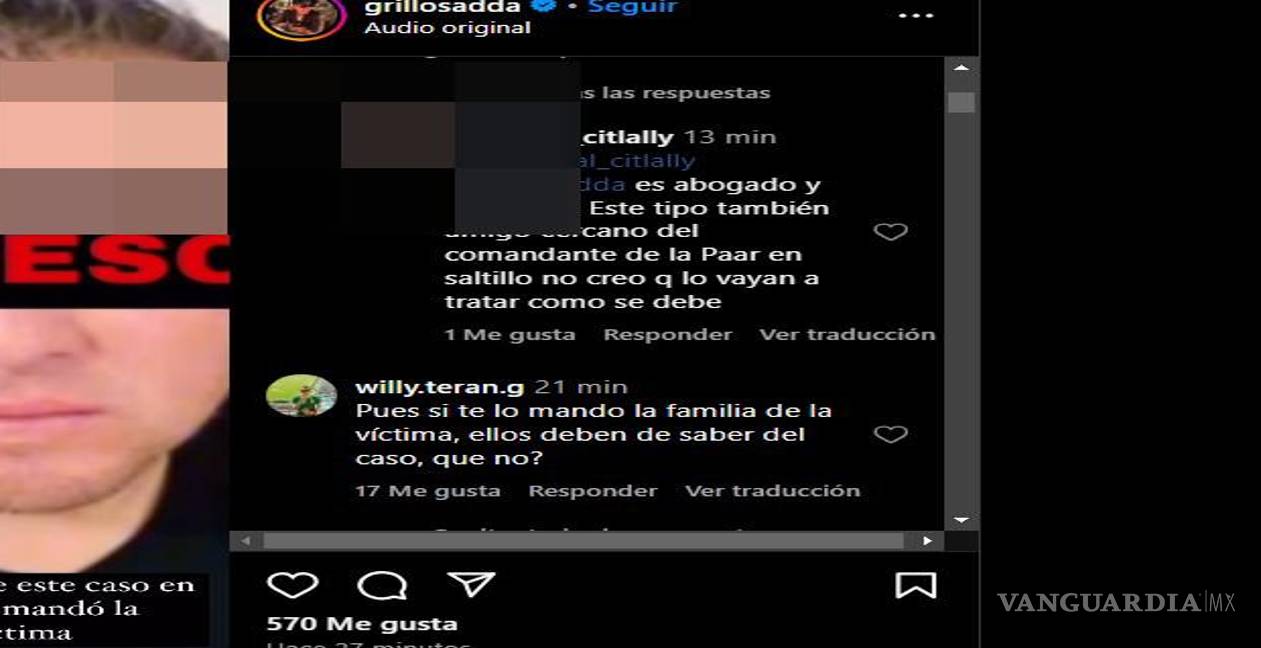Save post with the bookmark icon
The image size is (1261, 648).
[915, 585]
